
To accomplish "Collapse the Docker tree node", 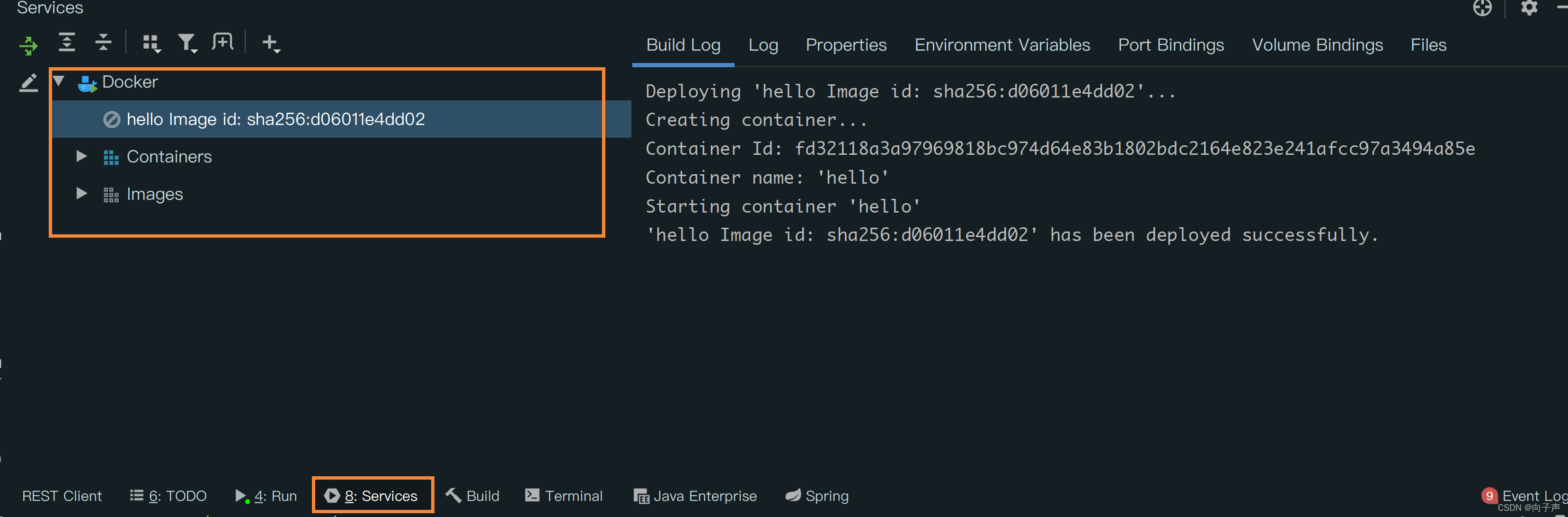I will (59, 81).
